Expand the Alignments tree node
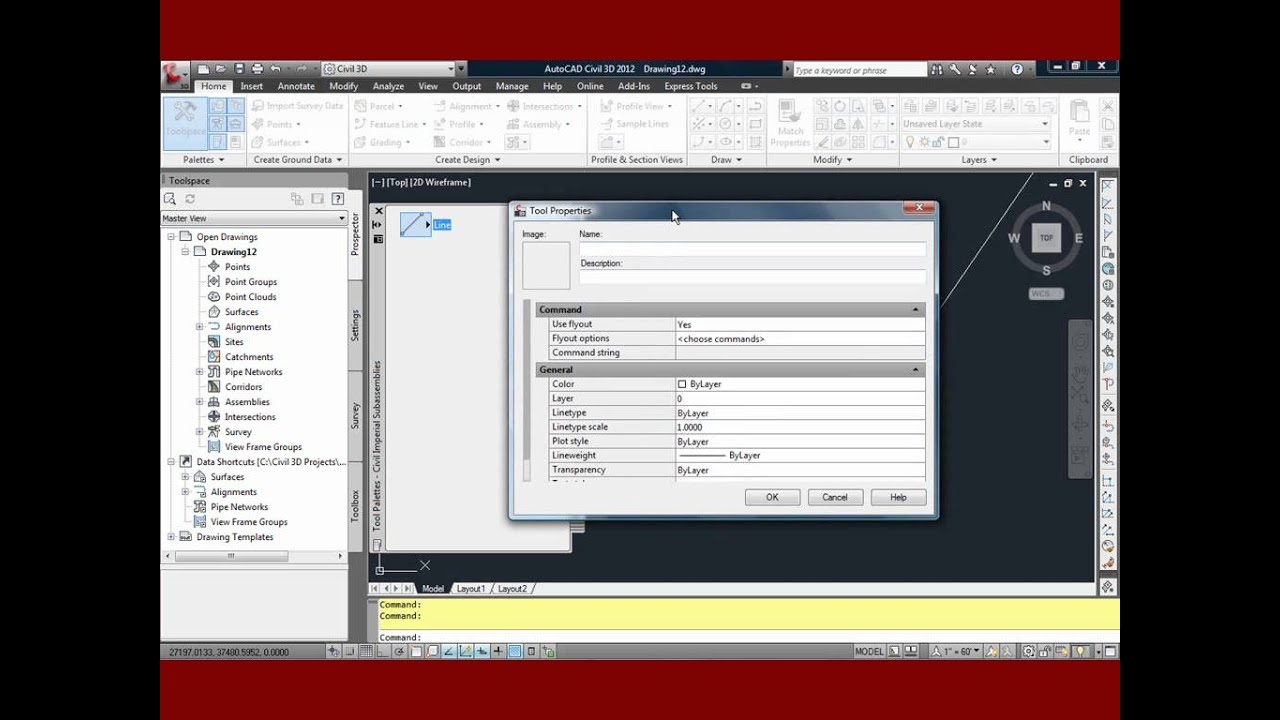This screenshot has height=720, width=1280. [x=199, y=327]
